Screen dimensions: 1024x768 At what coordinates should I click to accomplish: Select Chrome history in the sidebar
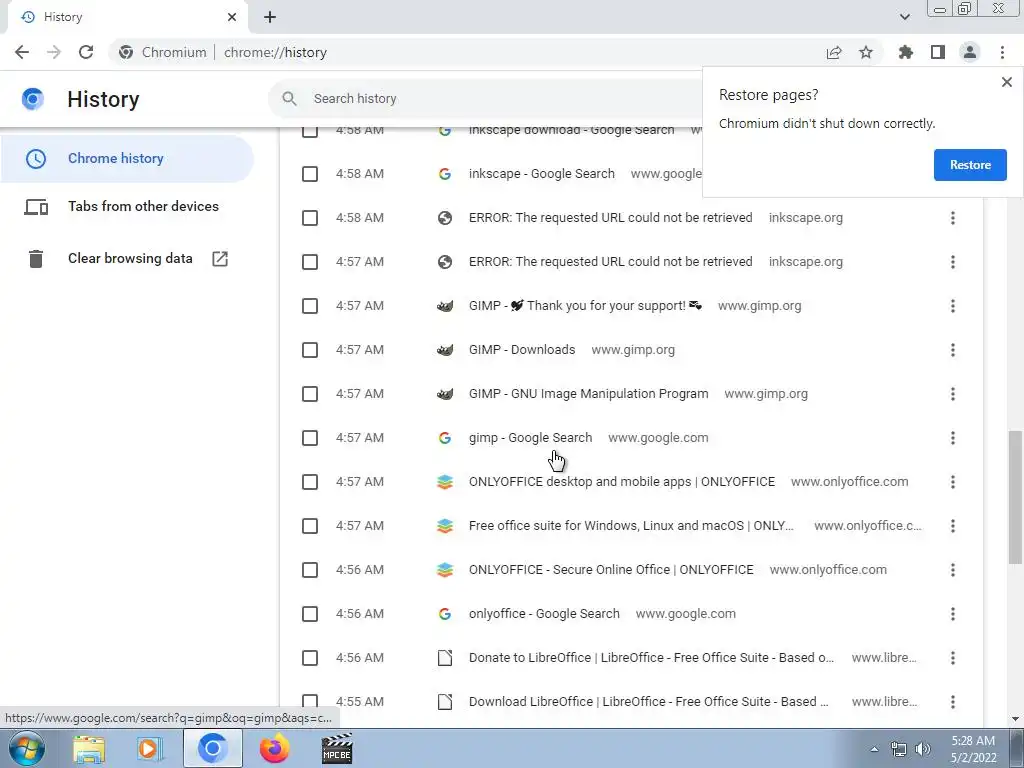pyautogui.click(x=127, y=159)
